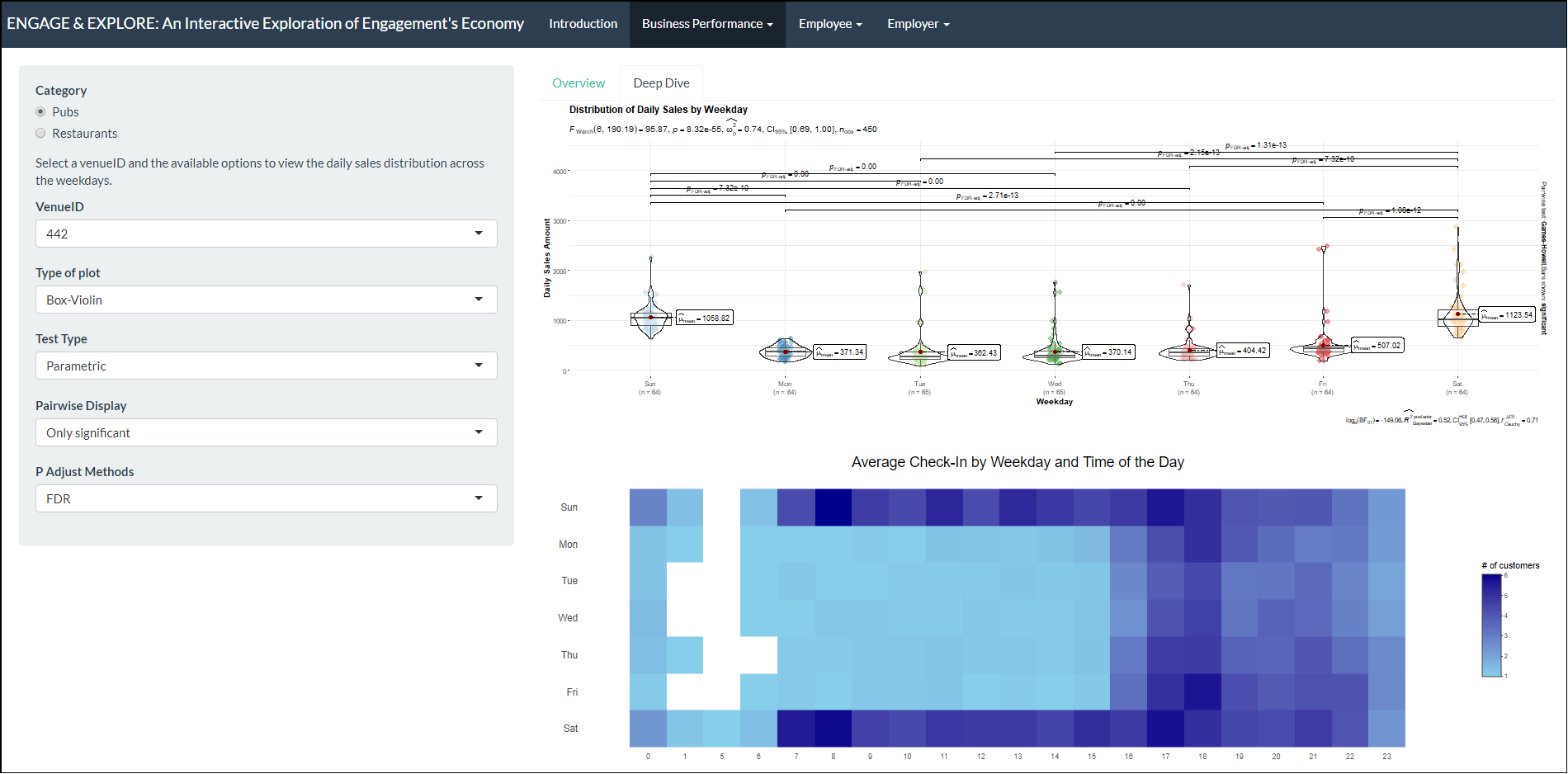Screen dimensions: 1568x774
Task: Click the ENGAGE & EXPLORE app title
Action: 265,24
